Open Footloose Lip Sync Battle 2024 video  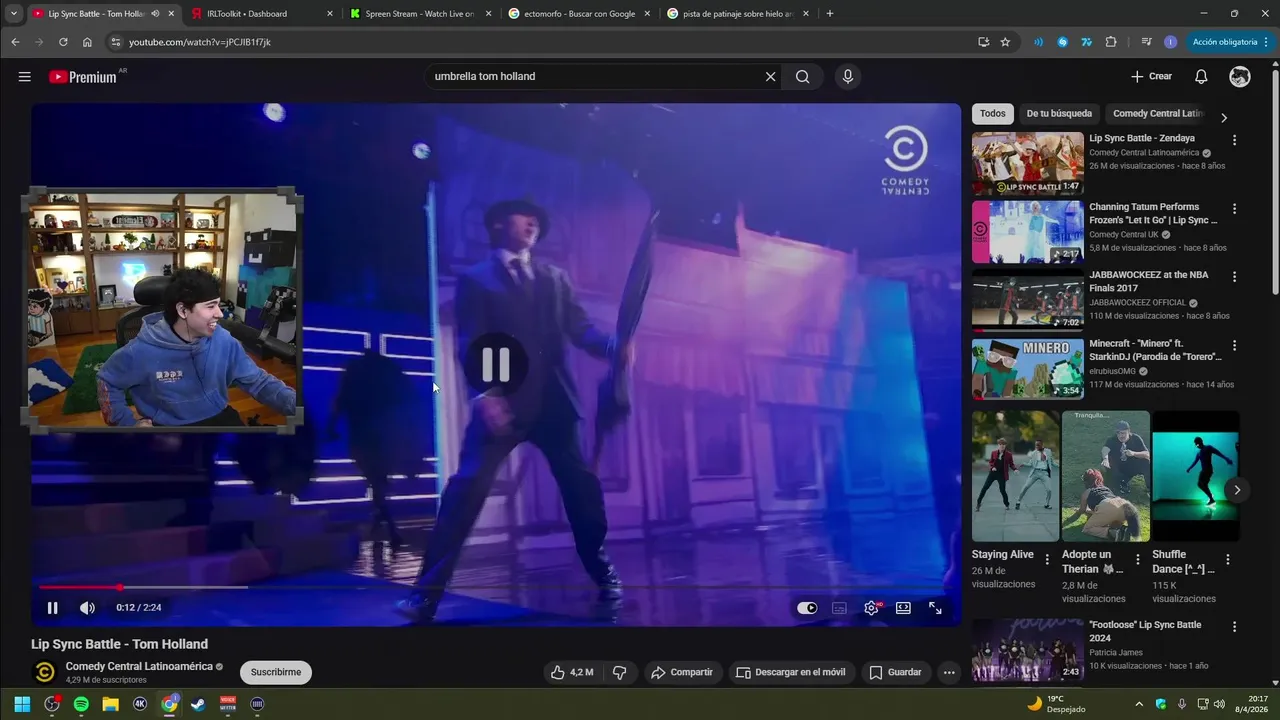pos(1027,650)
